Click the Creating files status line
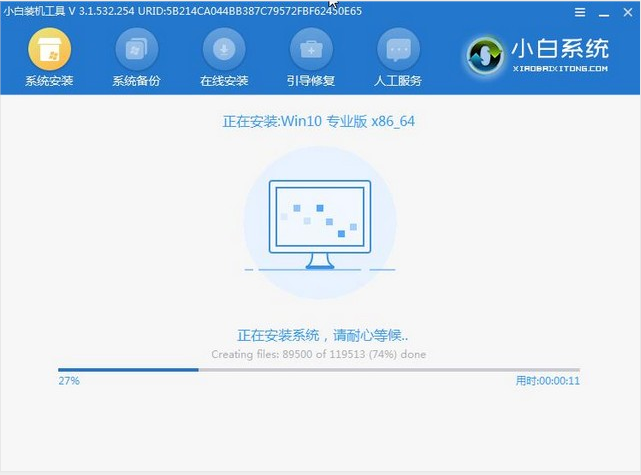Viewport: 641px width, 475px height. (x=320, y=354)
